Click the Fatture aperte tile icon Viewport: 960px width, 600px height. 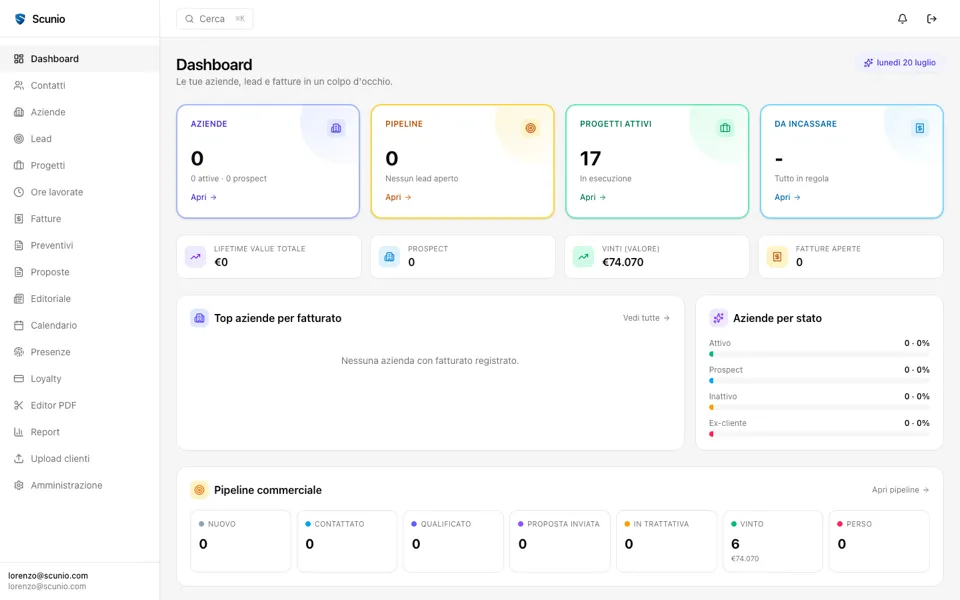(x=777, y=257)
